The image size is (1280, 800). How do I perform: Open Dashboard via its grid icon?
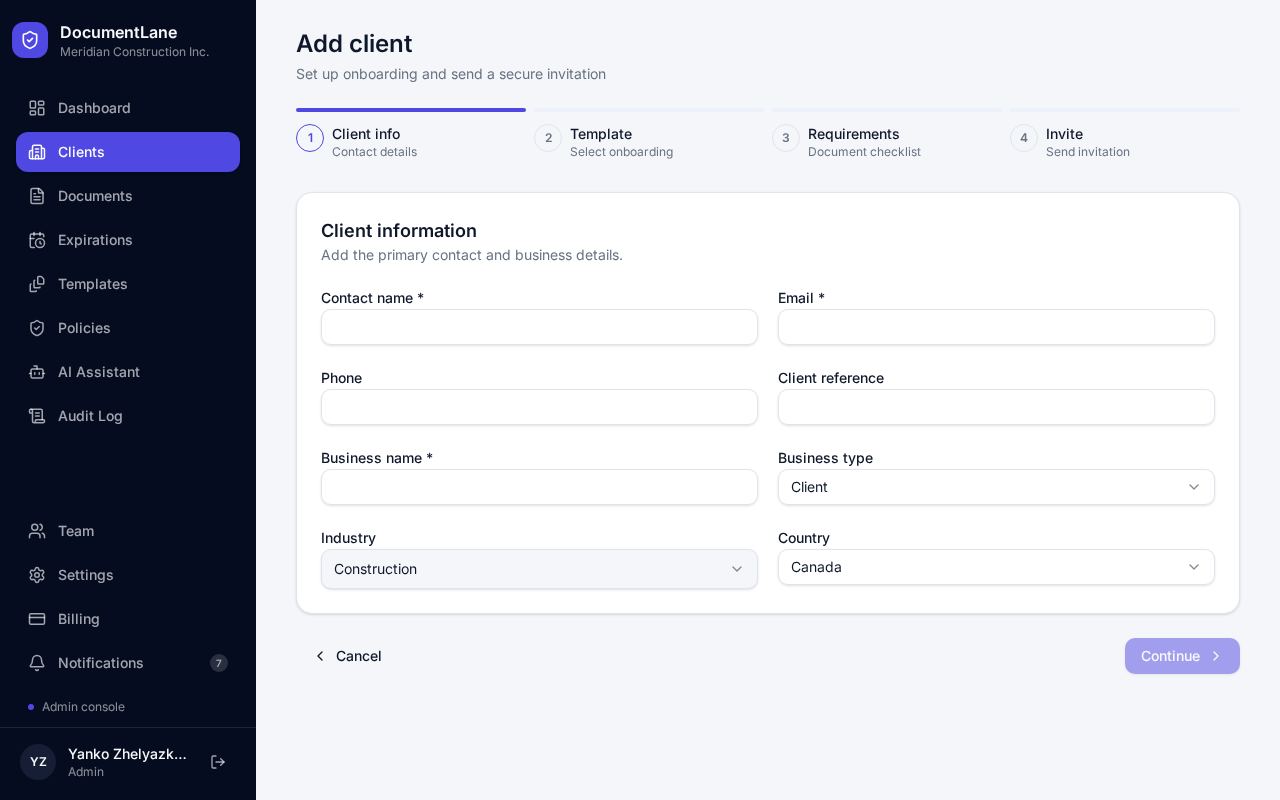(x=37, y=108)
